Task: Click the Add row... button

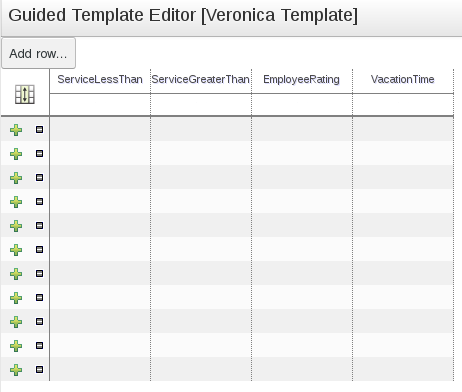Action: (x=38, y=53)
